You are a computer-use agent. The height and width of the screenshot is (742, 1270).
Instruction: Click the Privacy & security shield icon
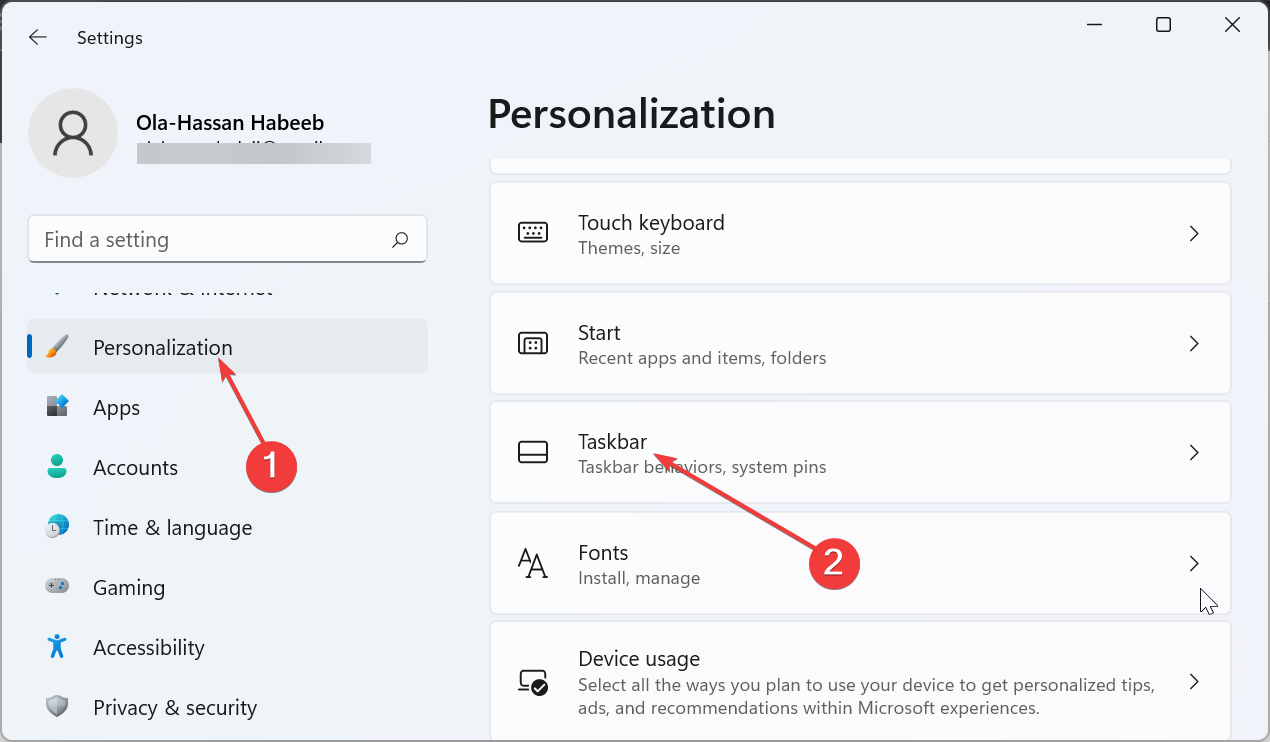[57, 707]
